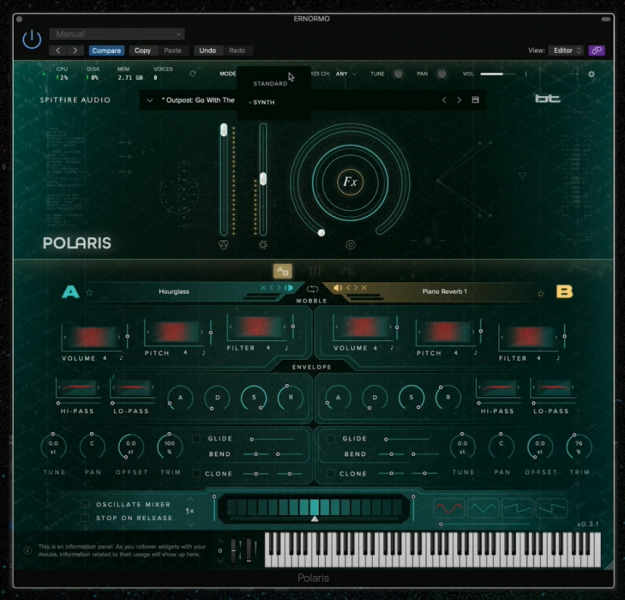Screen dimensions: 625x600
Task: Favorite the Piano Reverb 1 sound in layer B
Action: 540,294
